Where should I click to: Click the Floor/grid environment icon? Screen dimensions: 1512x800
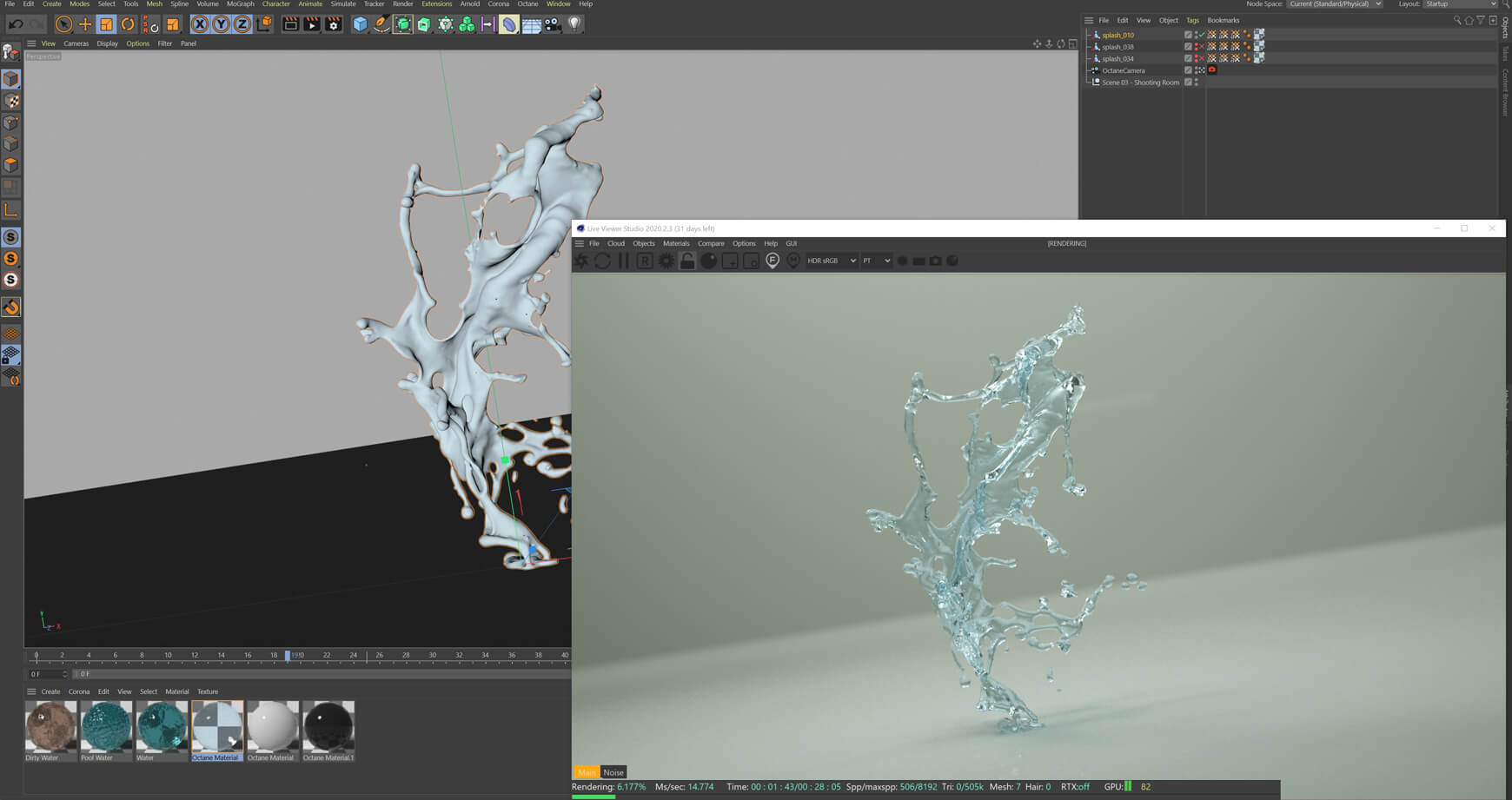coord(531,24)
